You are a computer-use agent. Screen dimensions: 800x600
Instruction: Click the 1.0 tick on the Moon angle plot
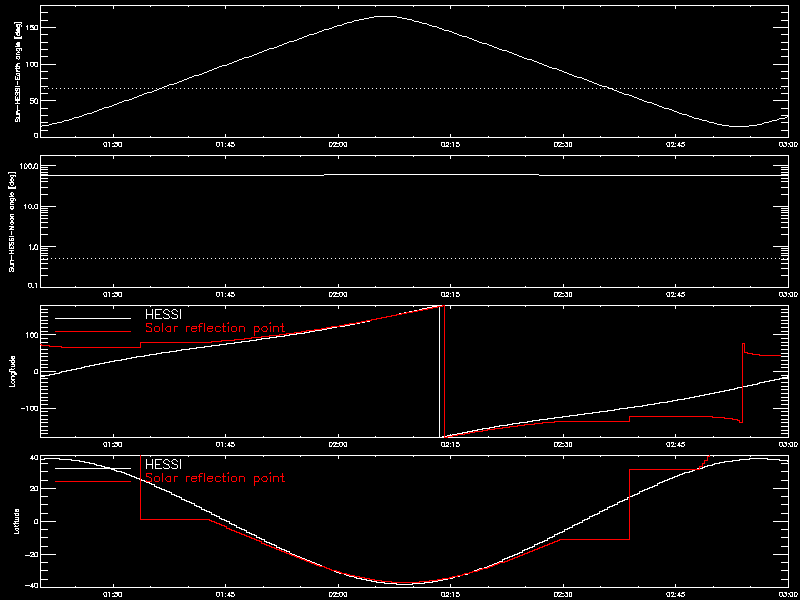pos(33,246)
